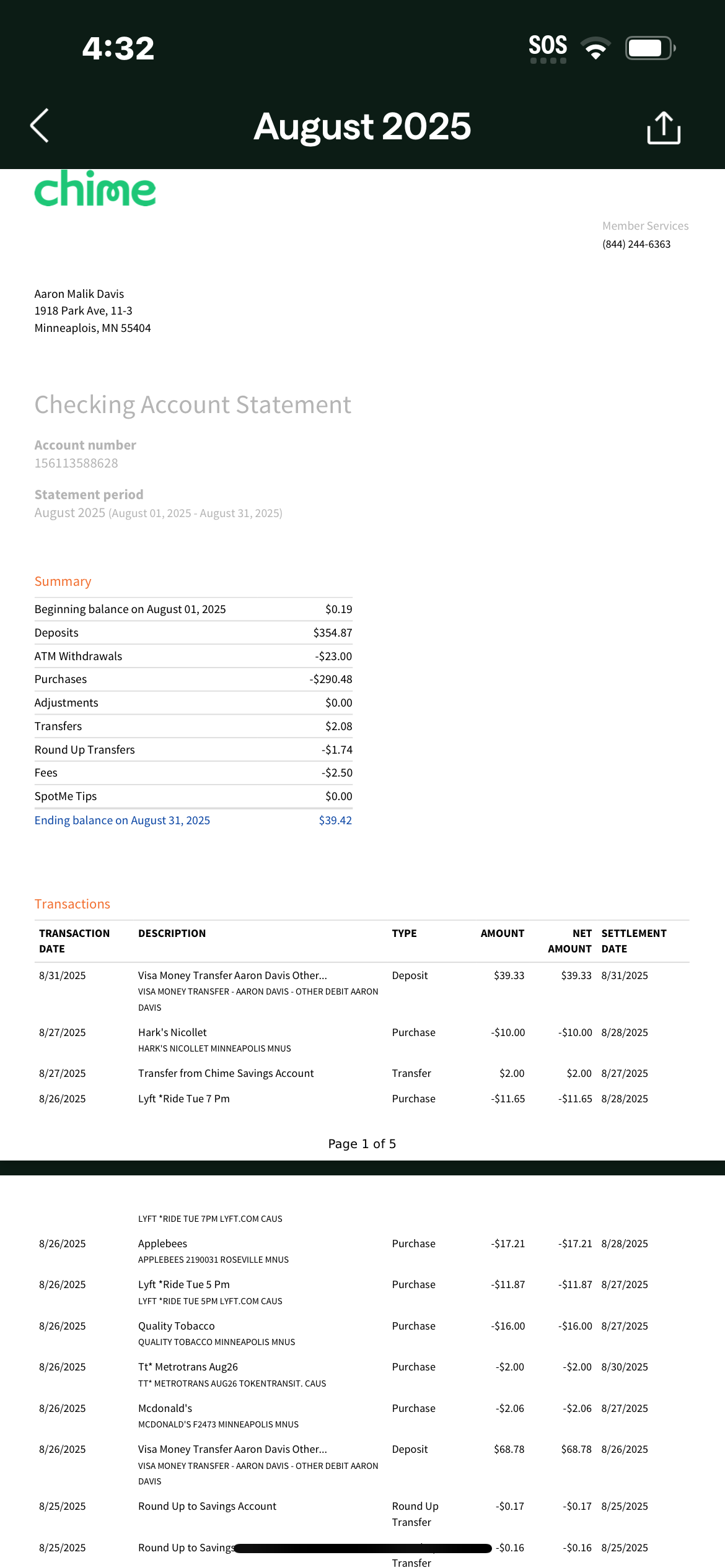
Task: Select the Hark's Nicollet transaction
Action: point(172,1032)
